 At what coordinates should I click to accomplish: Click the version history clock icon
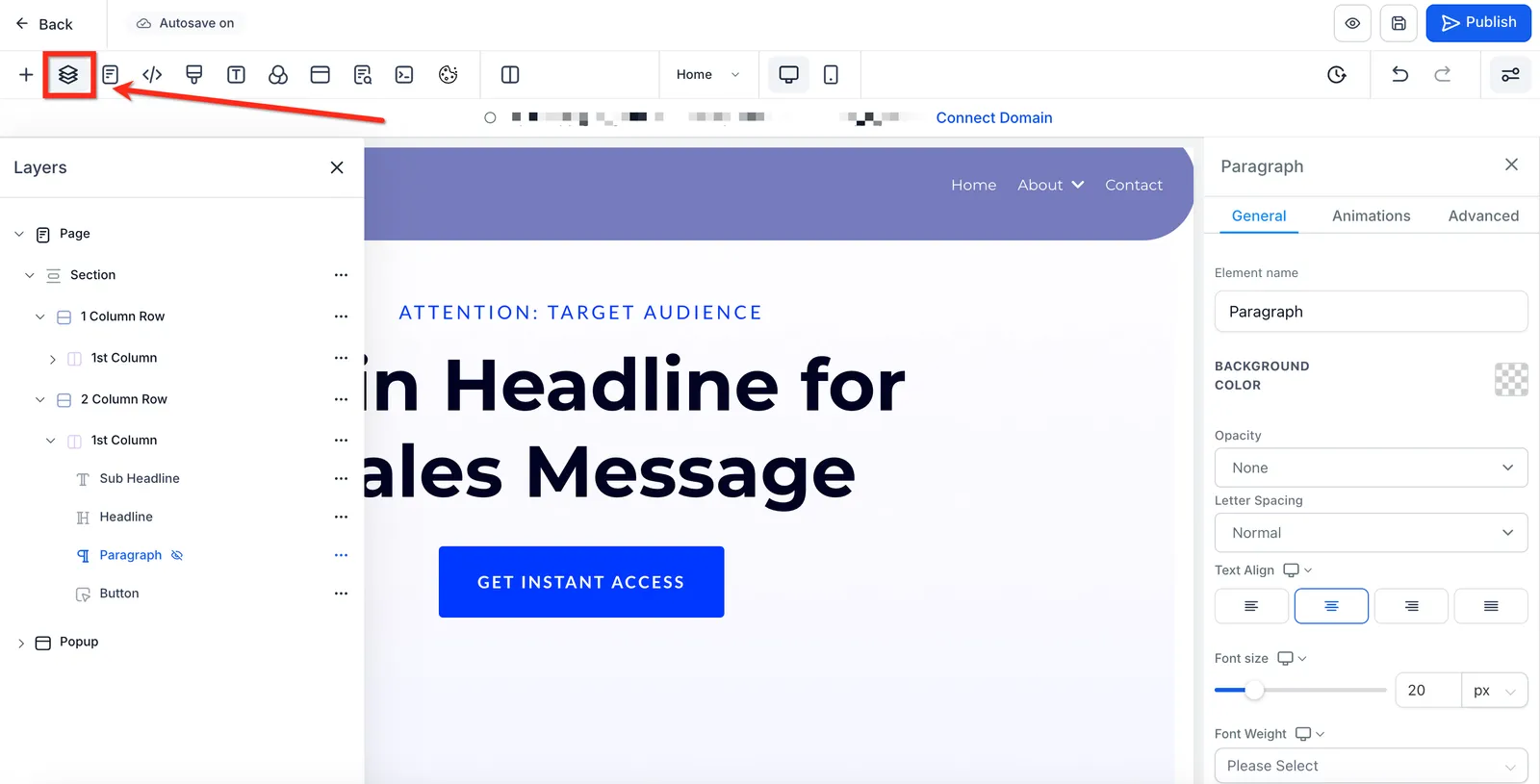pyautogui.click(x=1337, y=75)
